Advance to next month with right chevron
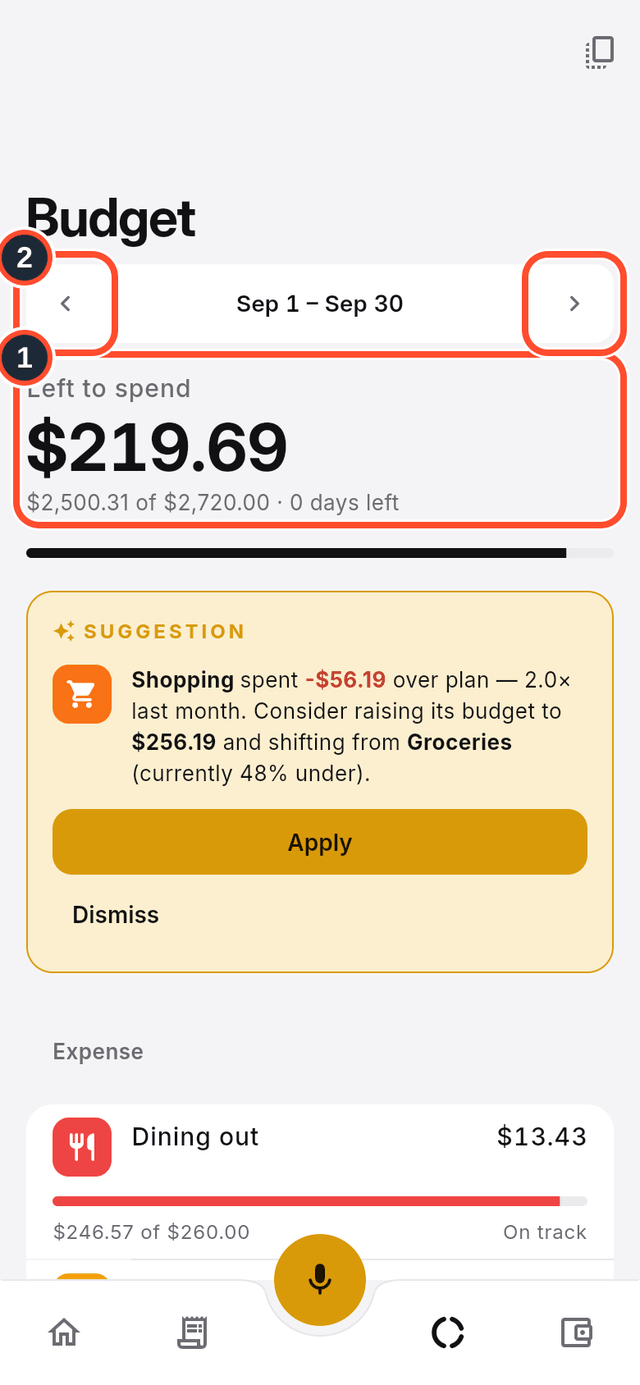Image resolution: width=640 pixels, height=1385 pixels. click(x=574, y=303)
